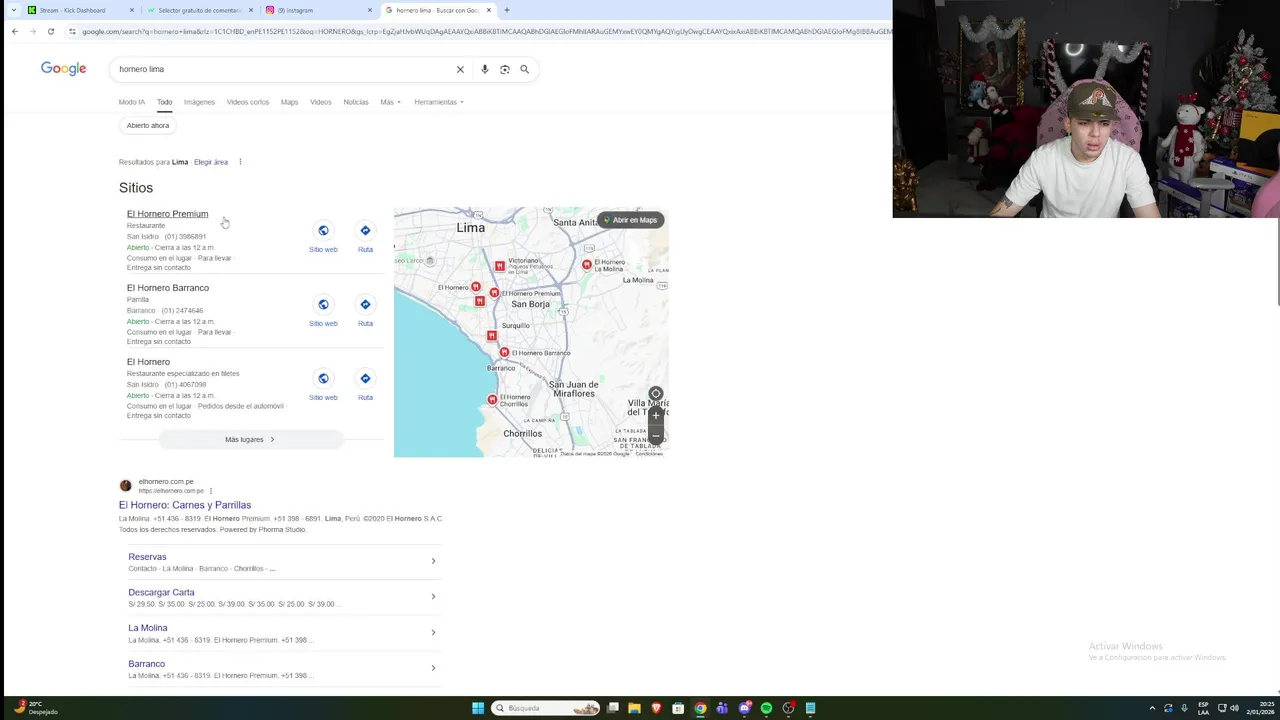This screenshot has height=720, width=1280.
Task: Close the hornero lima browser tab
Action: (x=489, y=10)
